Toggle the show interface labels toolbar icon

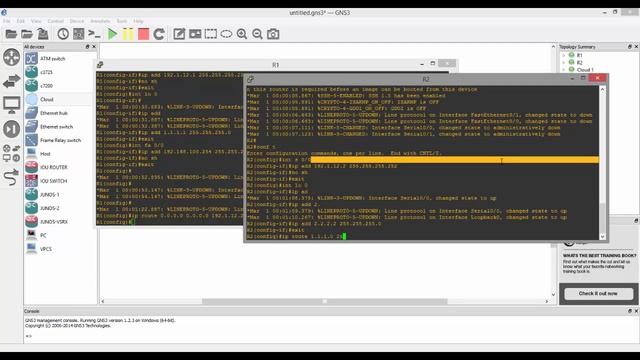[x=78, y=34]
